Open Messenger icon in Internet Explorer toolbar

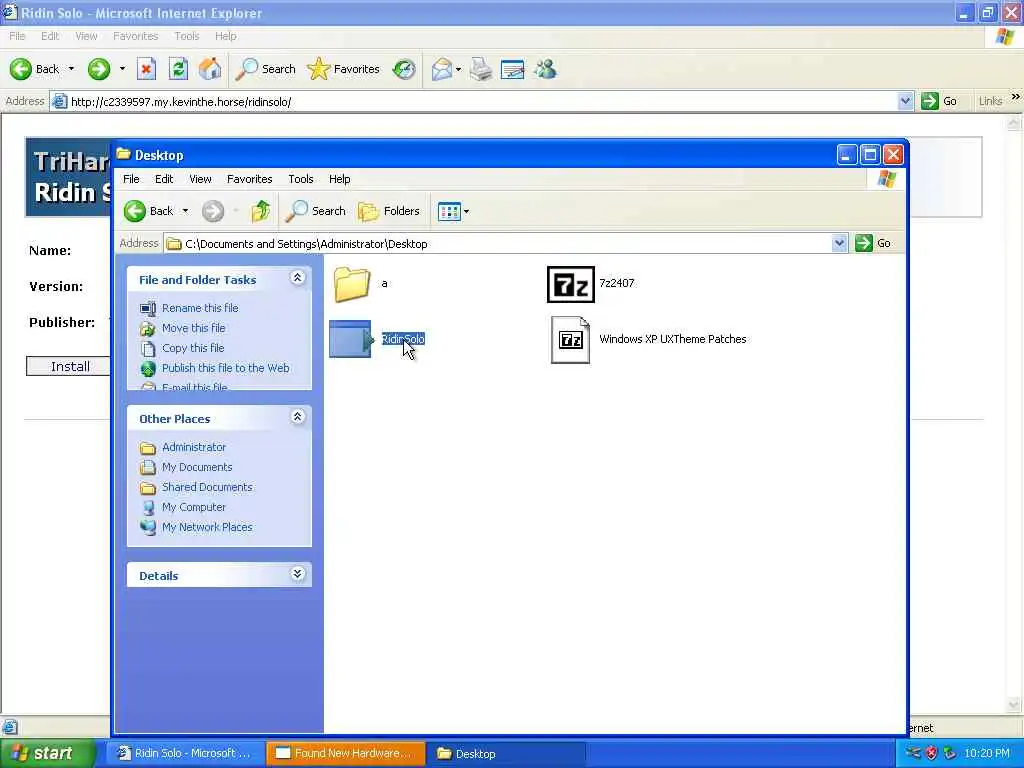click(545, 69)
